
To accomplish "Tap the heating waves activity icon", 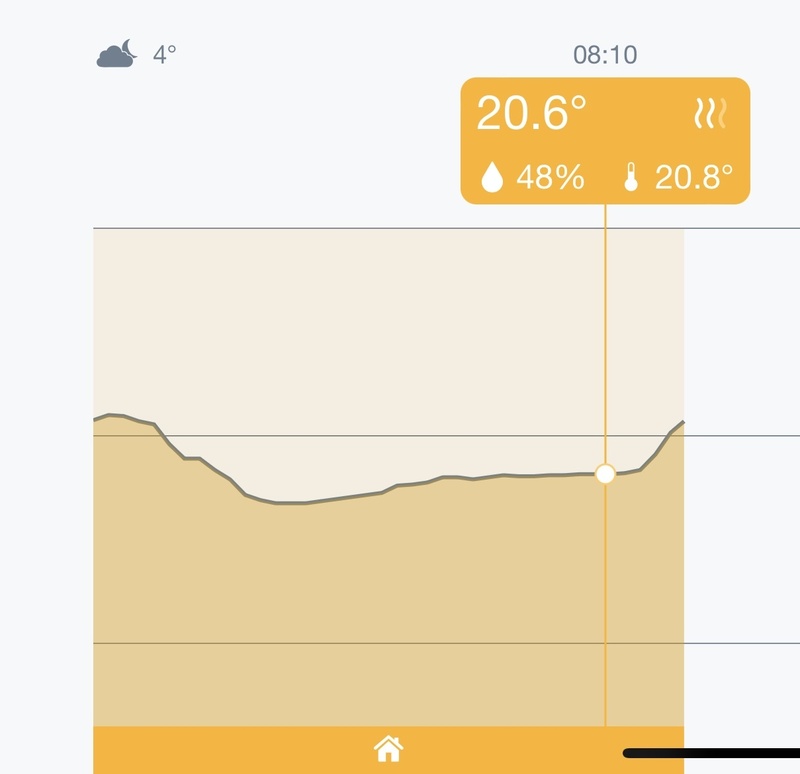I will click(x=710, y=113).
